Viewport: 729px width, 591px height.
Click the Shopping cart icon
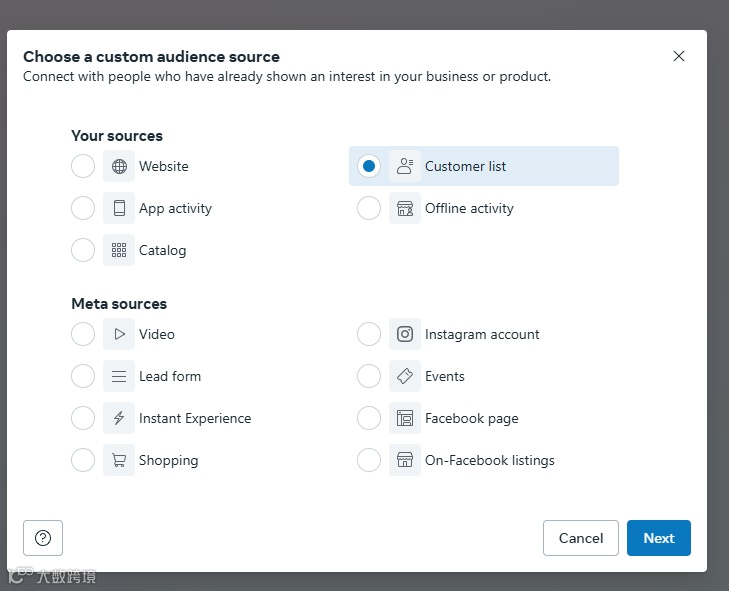[x=119, y=461]
